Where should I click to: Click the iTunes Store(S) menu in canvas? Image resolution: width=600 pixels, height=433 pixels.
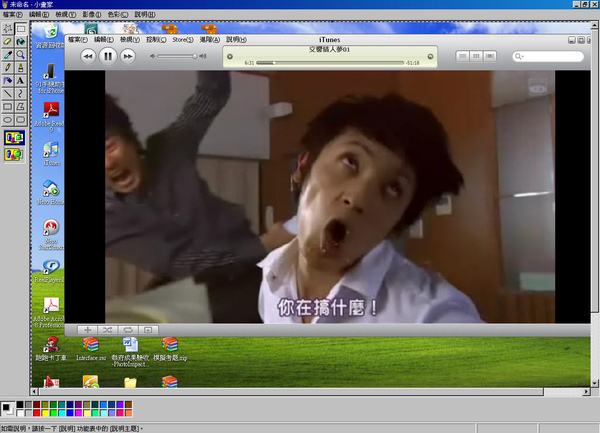(x=183, y=39)
